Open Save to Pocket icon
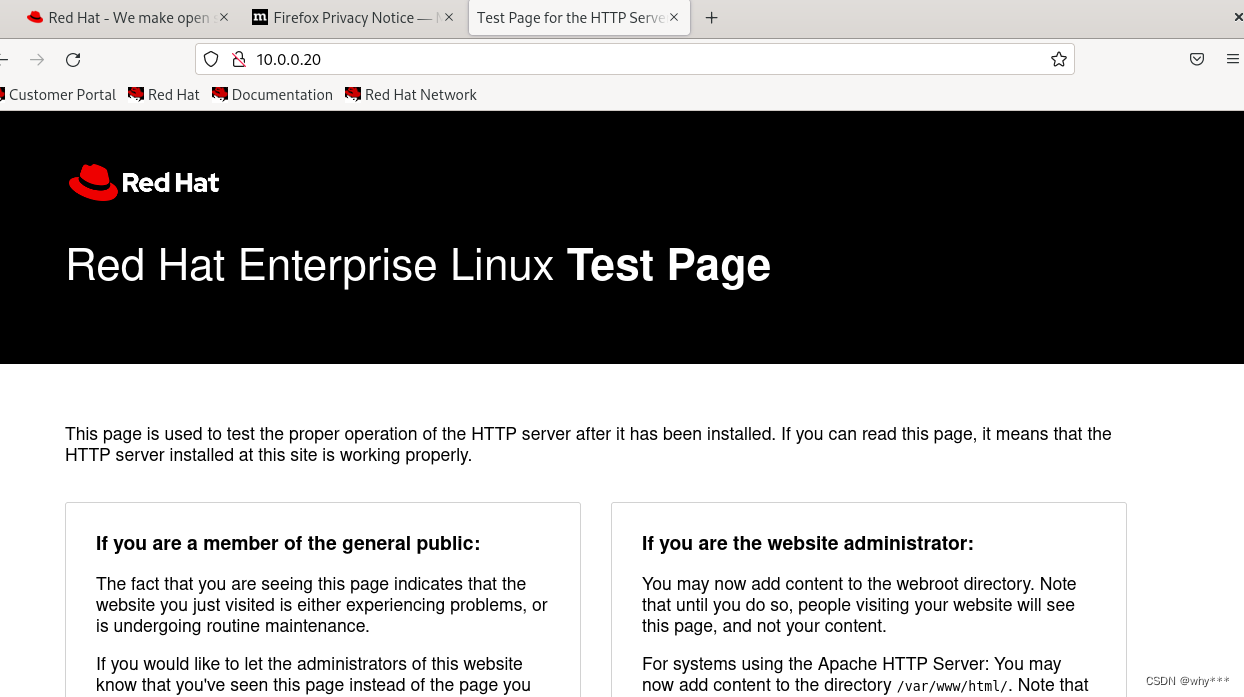1244x697 pixels. 1197,59
